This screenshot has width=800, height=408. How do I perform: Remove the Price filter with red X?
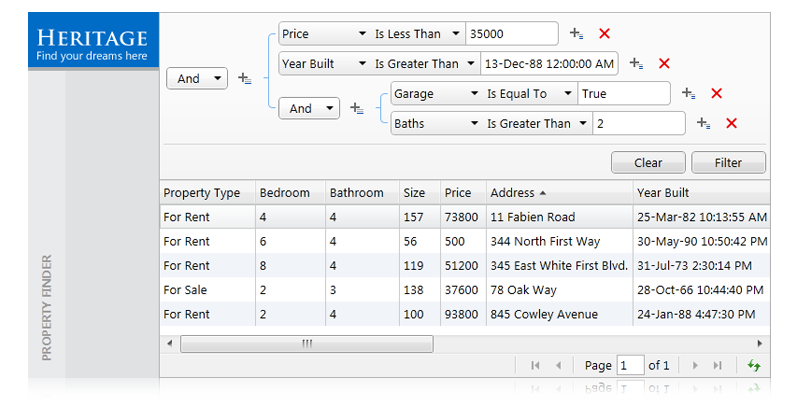(605, 34)
